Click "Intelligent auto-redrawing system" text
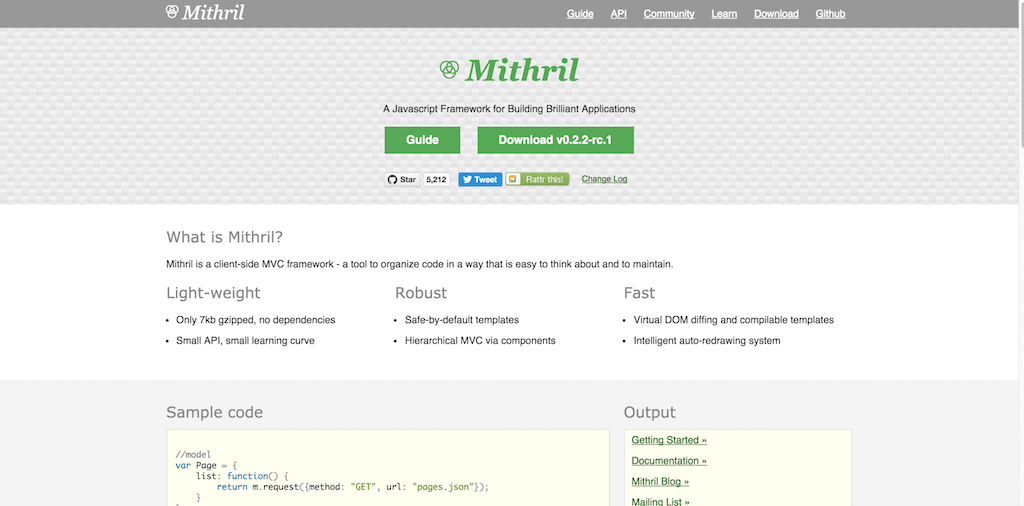This screenshot has height=506, width=1024. coord(707,341)
